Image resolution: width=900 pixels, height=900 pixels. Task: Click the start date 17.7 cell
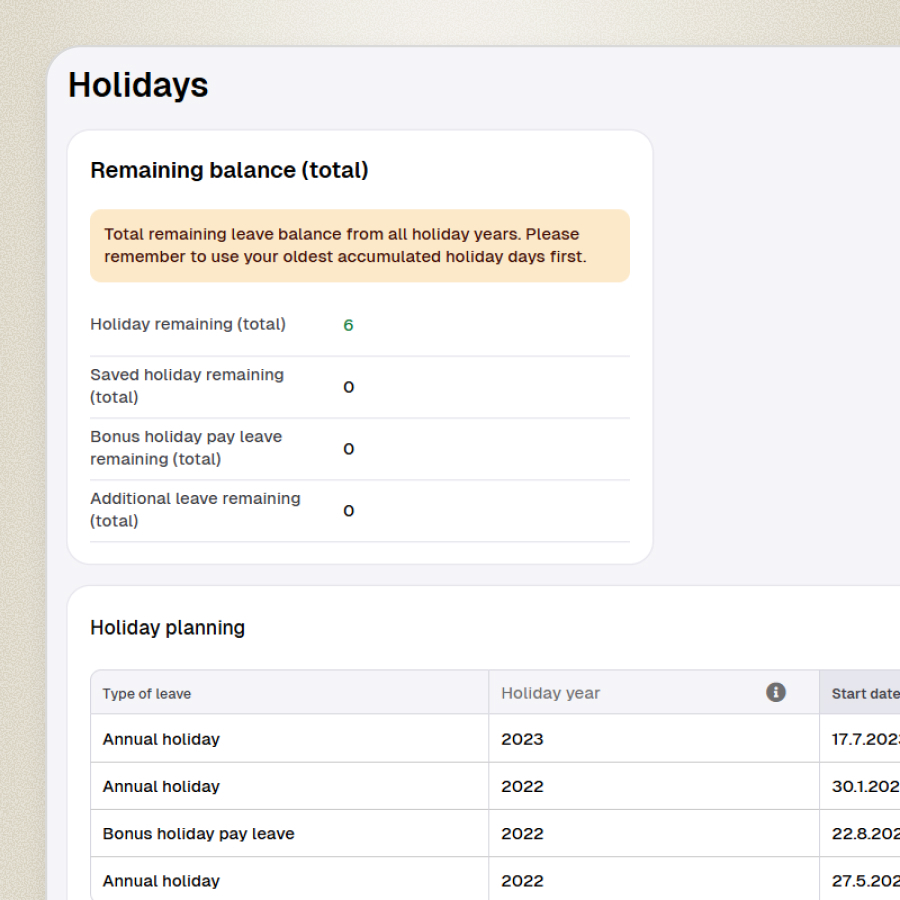(x=864, y=739)
